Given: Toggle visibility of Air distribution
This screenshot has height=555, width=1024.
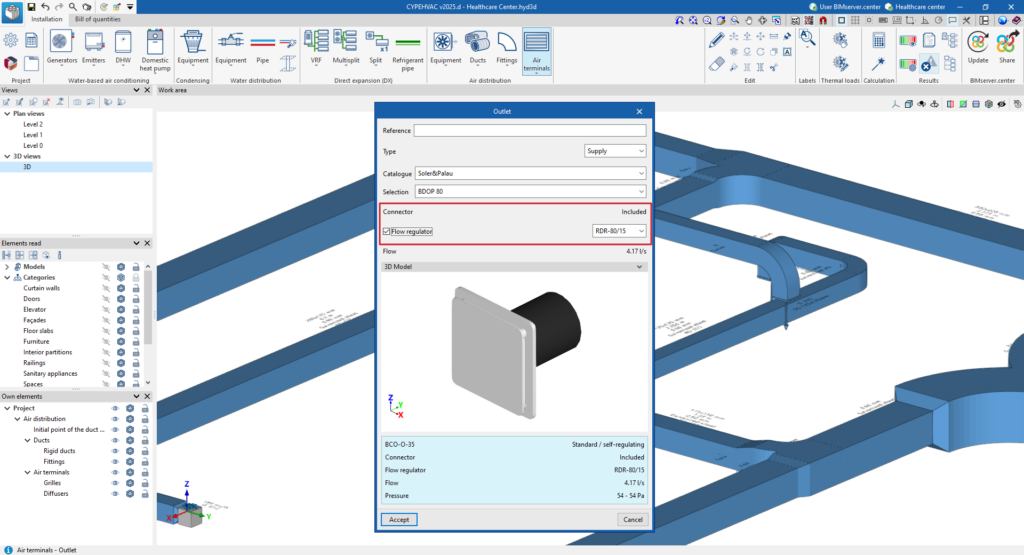Looking at the screenshot, I should coord(115,419).
